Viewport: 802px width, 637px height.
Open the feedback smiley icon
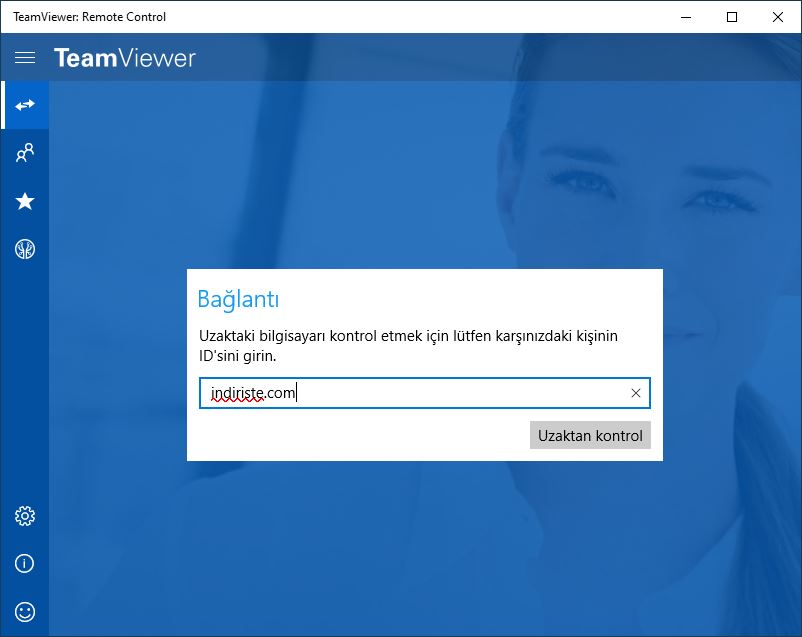pyautogui.click(x=25, y=611)
